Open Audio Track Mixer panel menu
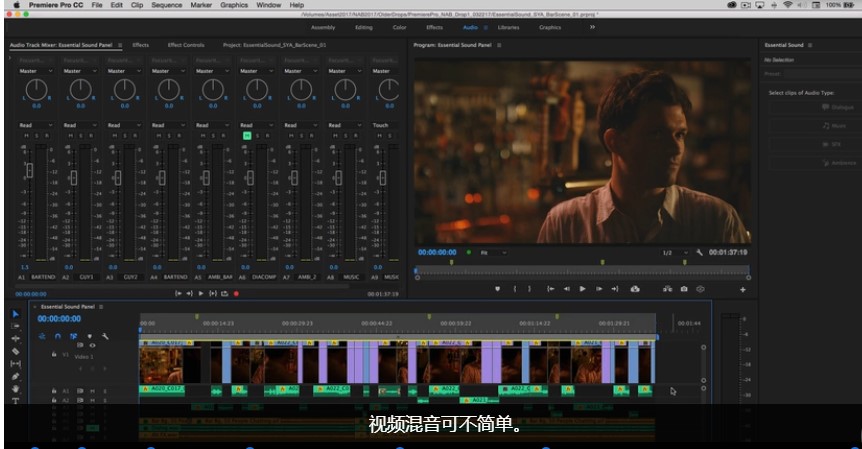 120,45
